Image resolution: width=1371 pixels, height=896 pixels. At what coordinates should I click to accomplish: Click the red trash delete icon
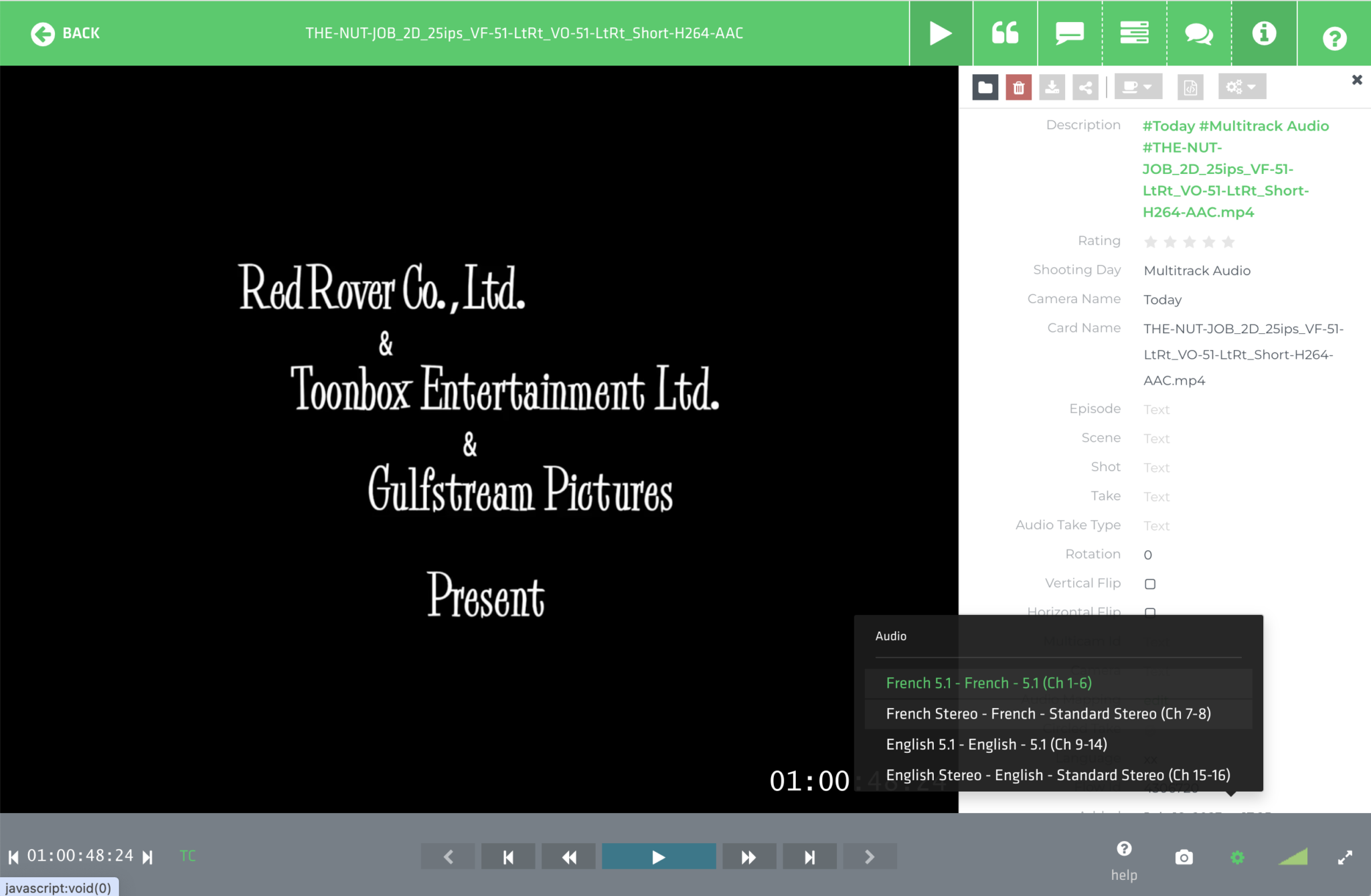point(1018,86)
